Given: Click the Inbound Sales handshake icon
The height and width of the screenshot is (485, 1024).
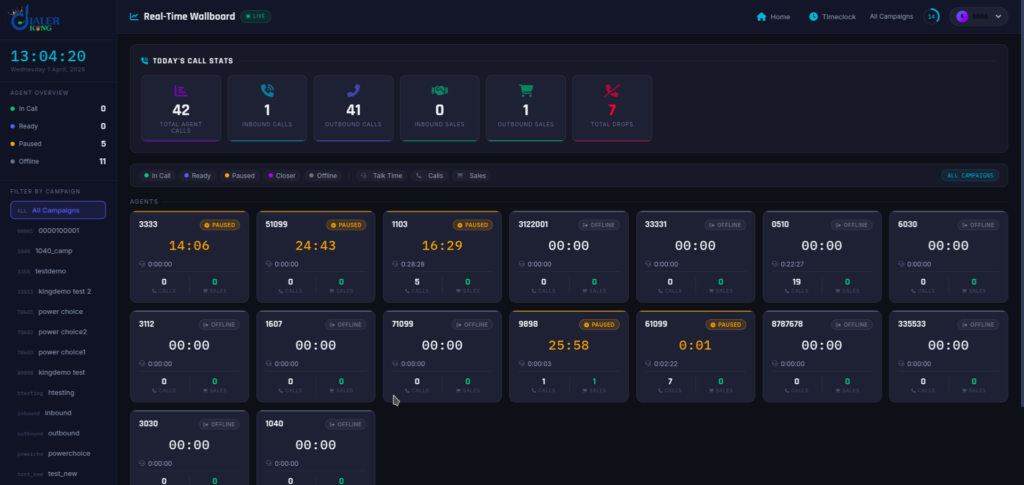Looking at the screenshot, I should [x=440, y=91].
